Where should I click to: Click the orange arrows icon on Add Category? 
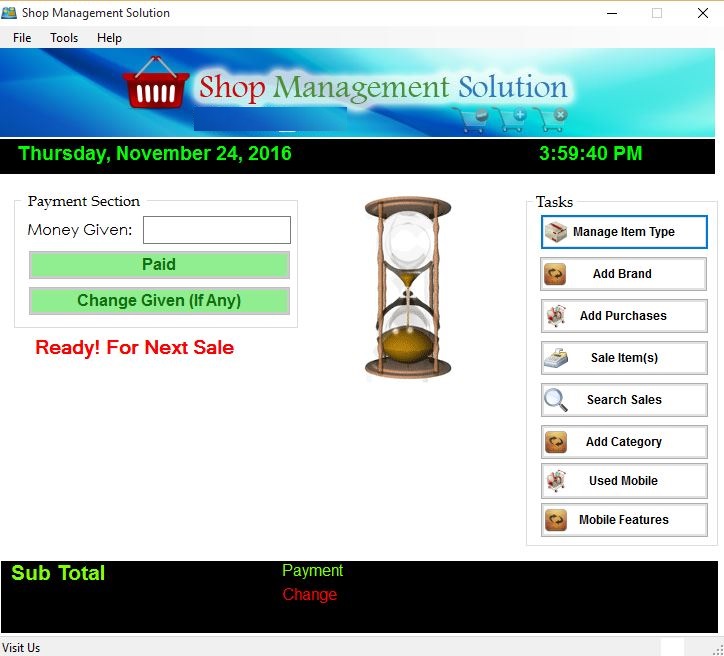555,442
